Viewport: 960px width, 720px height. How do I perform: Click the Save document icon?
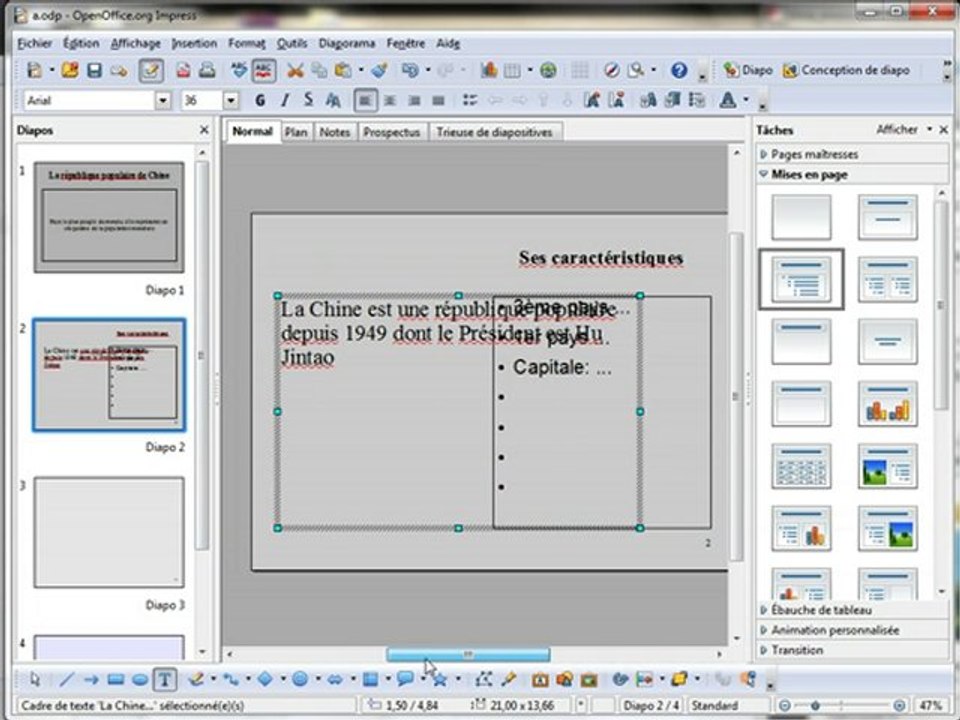[94, 71]
